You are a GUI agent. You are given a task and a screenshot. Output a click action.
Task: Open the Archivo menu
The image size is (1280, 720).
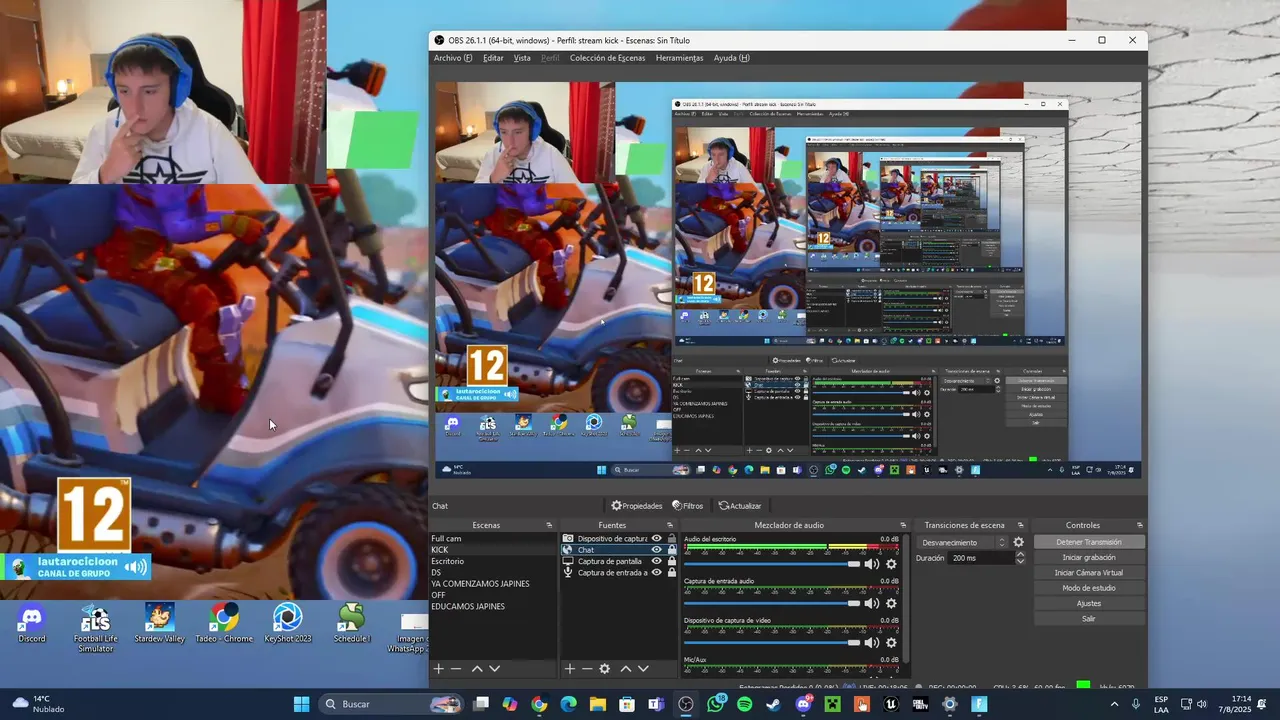453,58
